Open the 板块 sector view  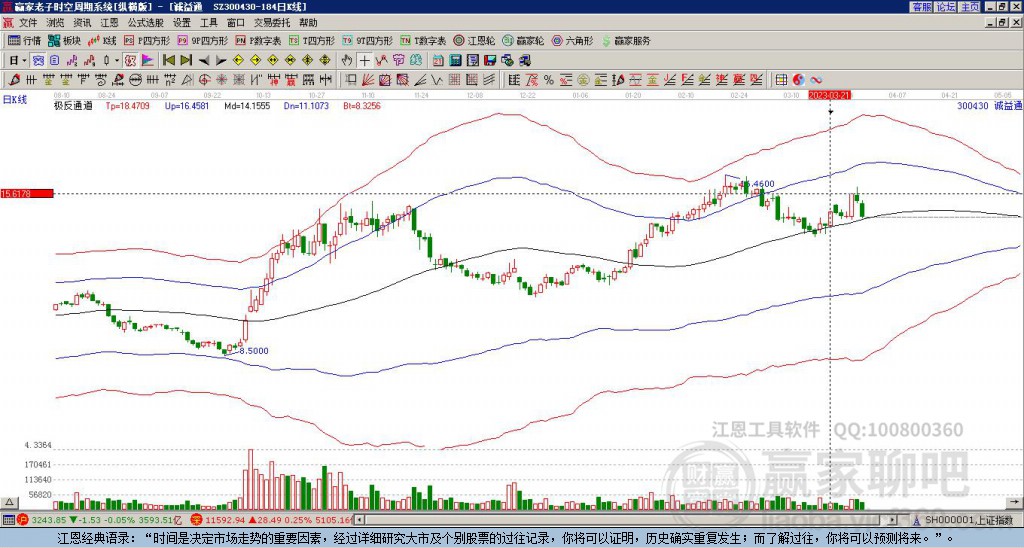[65, 40]
